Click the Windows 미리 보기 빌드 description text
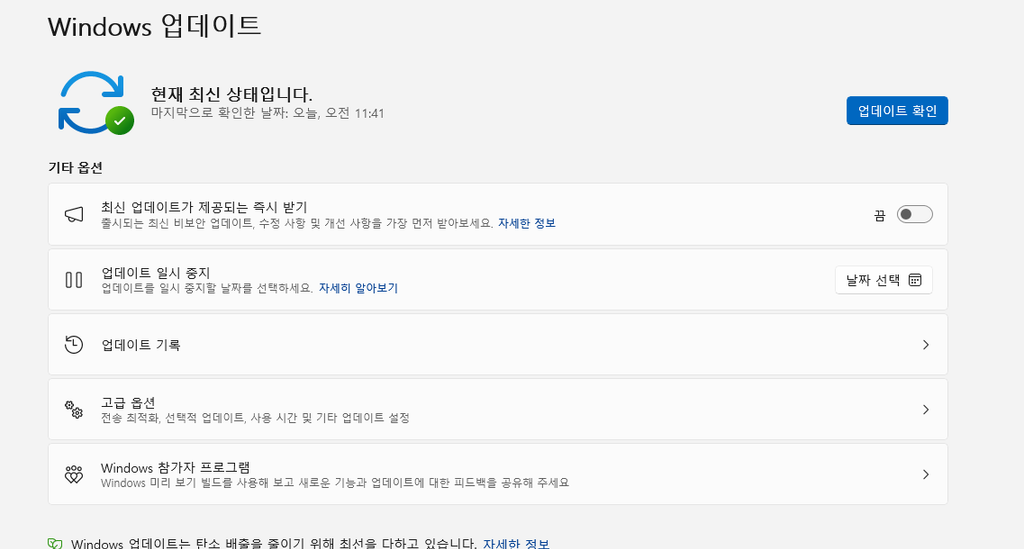This screenshot has width=1024, height=549. coord(334,483)
